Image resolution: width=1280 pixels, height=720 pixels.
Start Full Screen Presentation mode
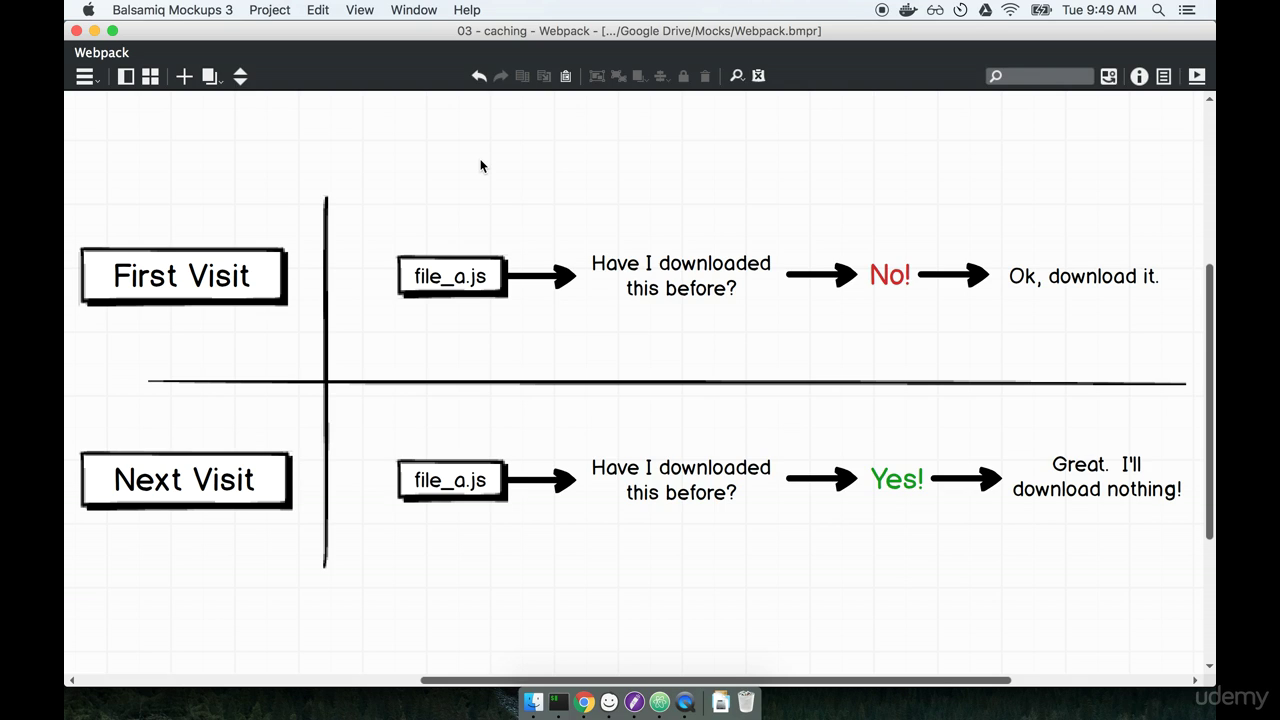(x=1196, y=76)
